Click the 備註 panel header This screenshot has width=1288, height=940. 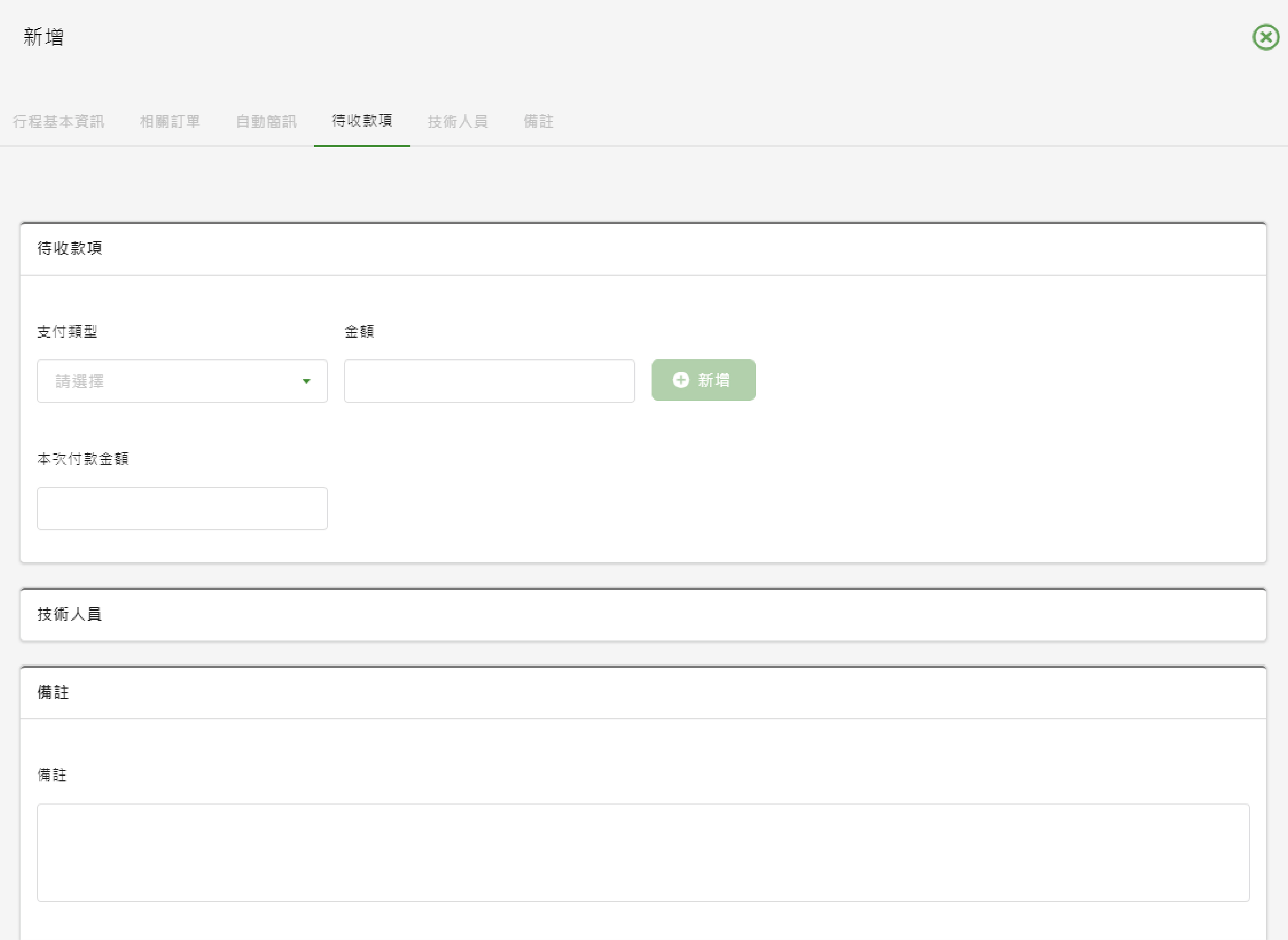coord(53,693)
